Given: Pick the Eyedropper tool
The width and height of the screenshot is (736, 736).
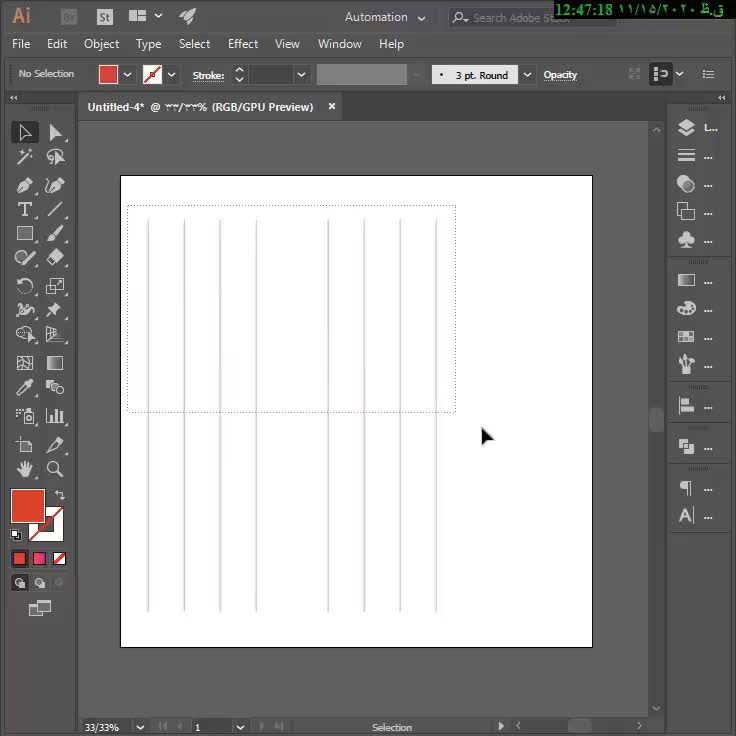Looking at the screenshot, I should 25,388.
